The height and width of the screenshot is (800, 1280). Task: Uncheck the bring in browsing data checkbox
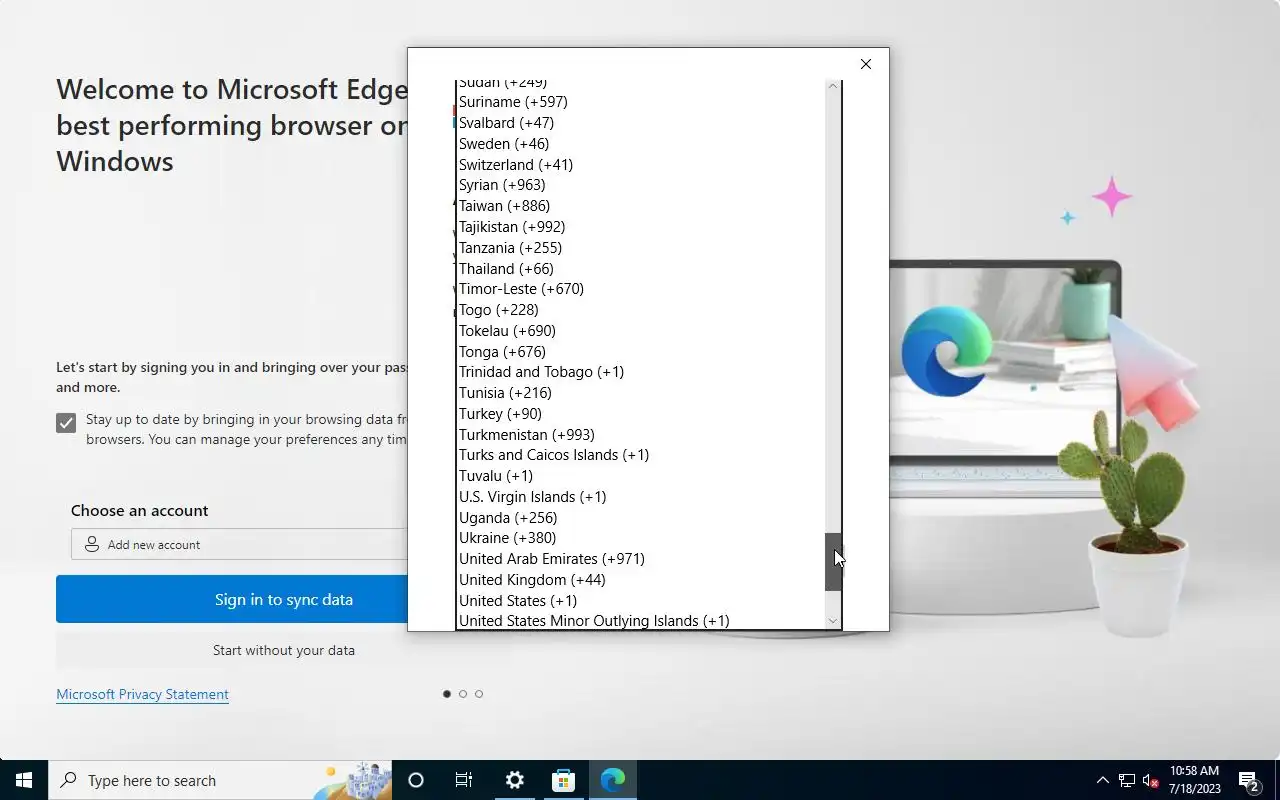66,423
